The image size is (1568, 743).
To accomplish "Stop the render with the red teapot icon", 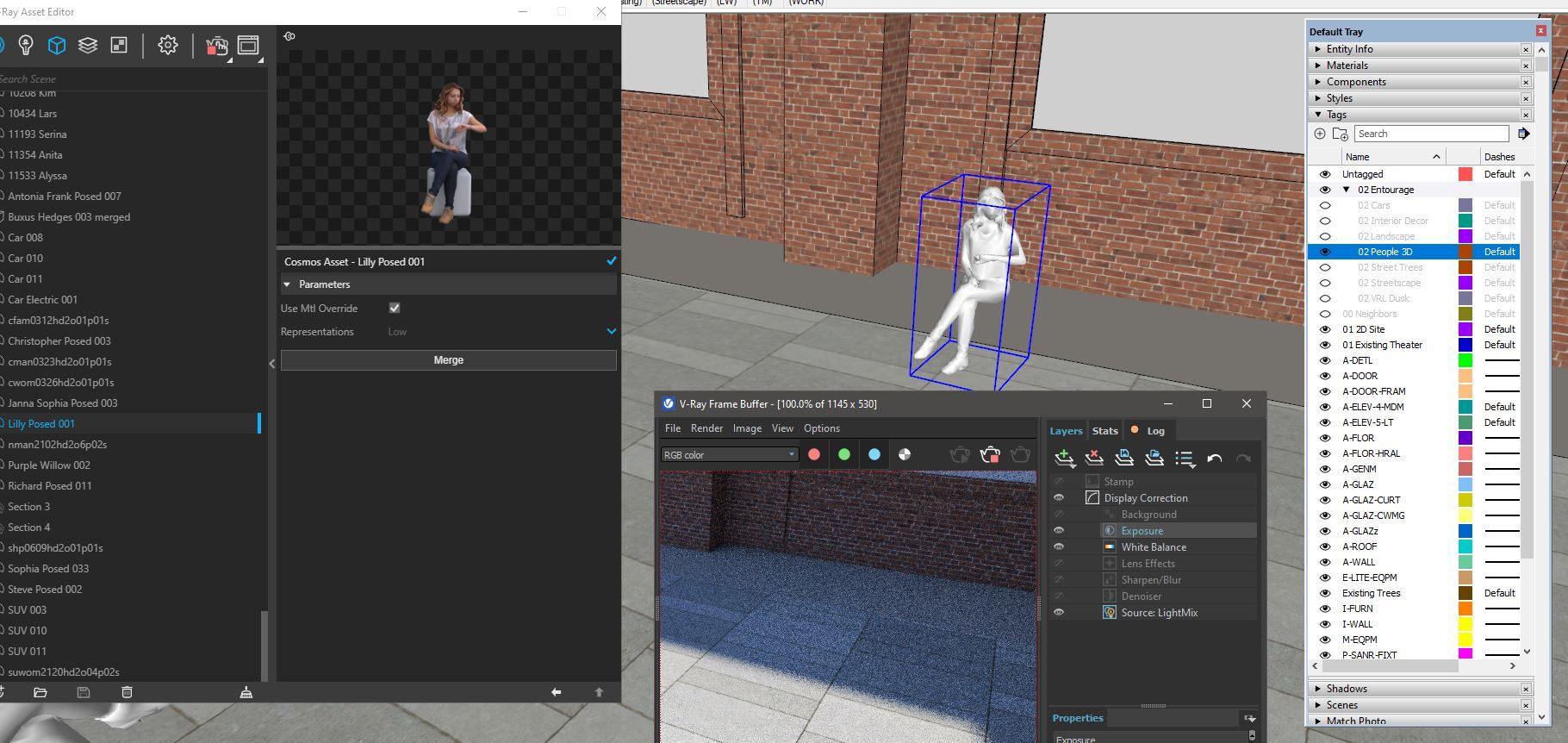I will point(216,46).
